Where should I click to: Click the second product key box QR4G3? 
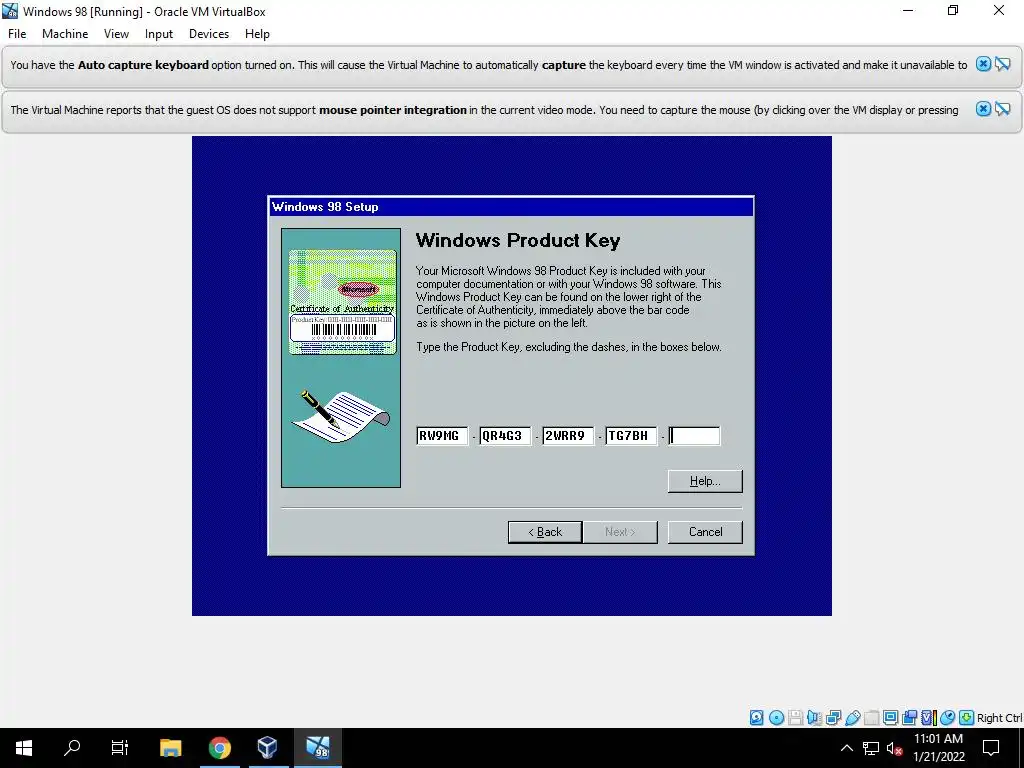(x=505, y=436)
